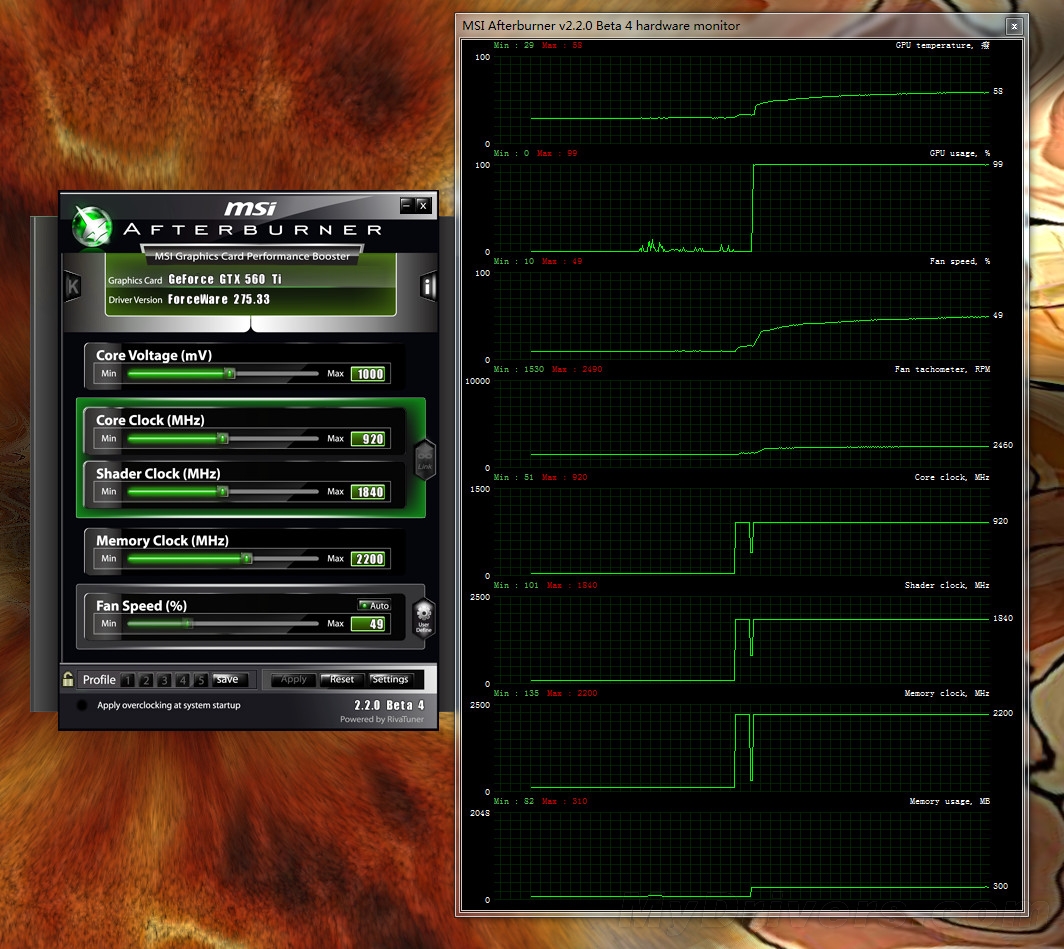Image resolution: width=1064 pixels, height=949 pixels.
Task: Select profile slot 1
Action: click(x=127, y=680)
